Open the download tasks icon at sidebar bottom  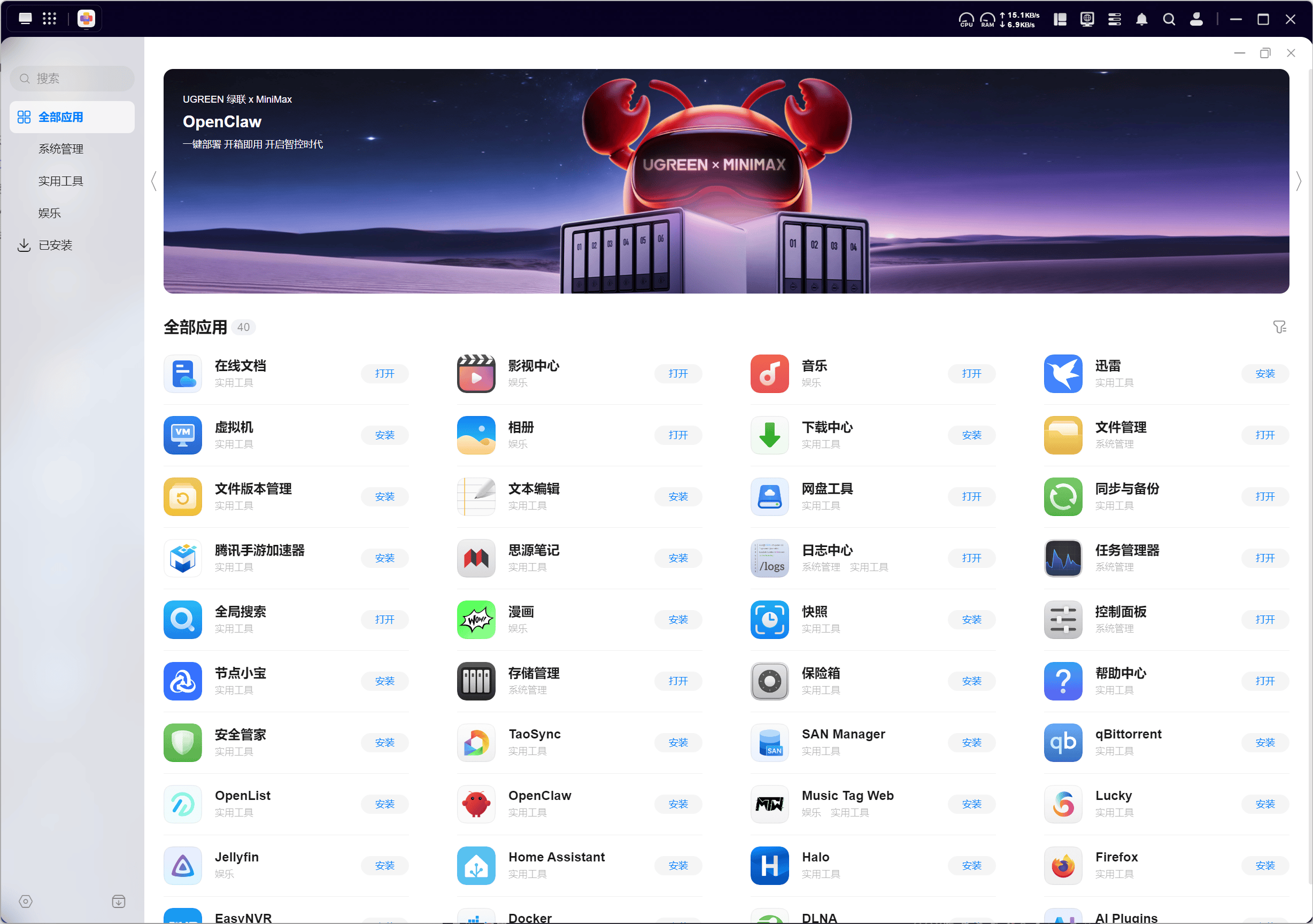coord(118,901)
